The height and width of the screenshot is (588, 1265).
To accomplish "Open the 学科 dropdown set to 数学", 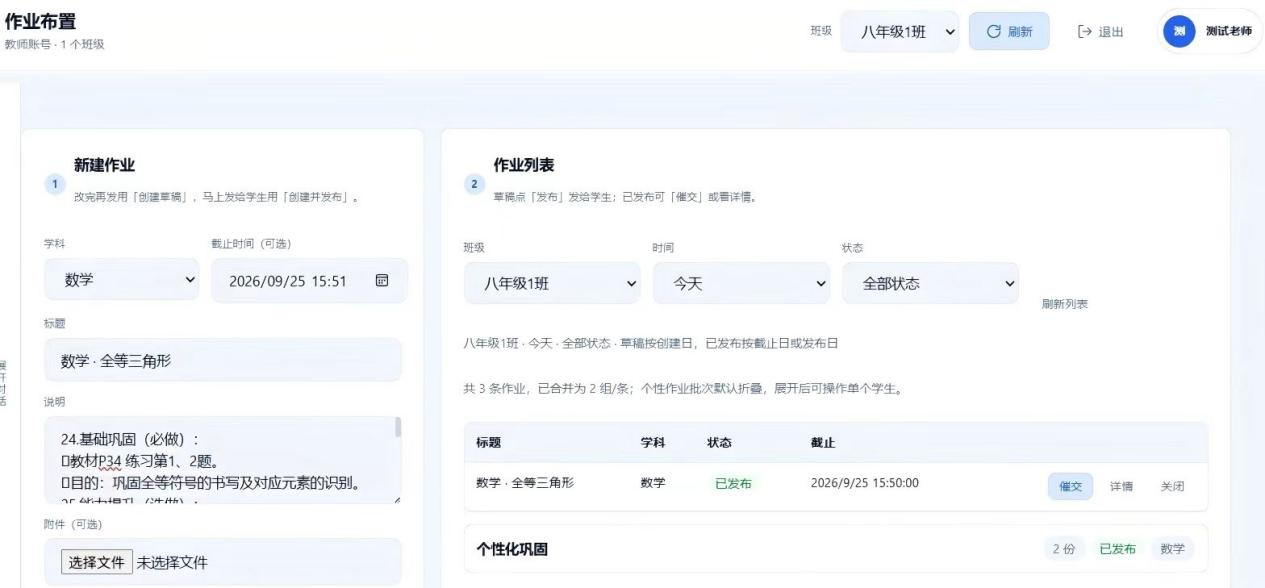I will pyautogui.click(x=122, y=281).
